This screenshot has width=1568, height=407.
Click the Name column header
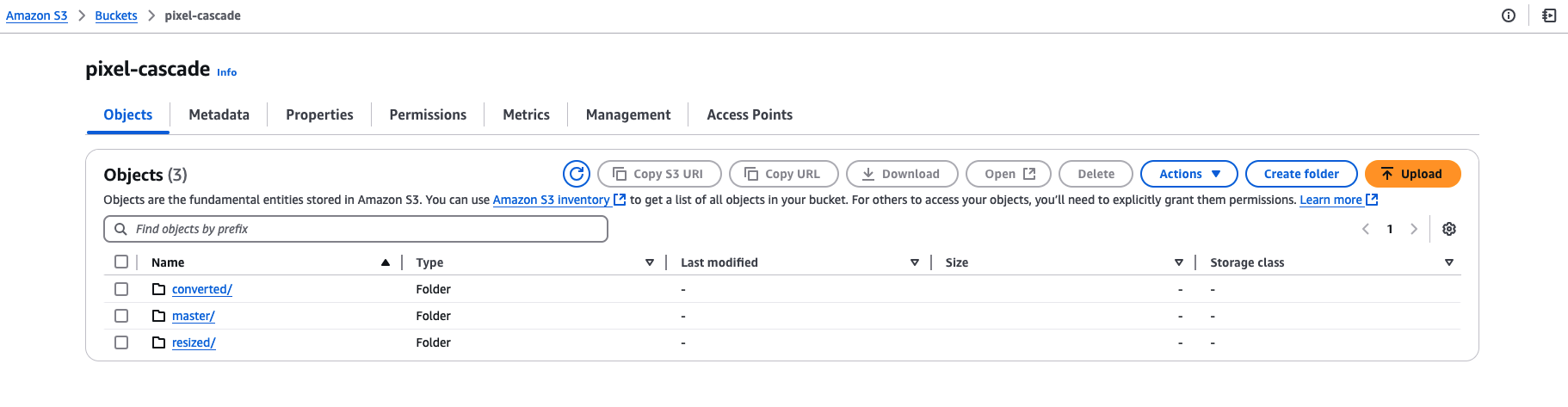(x=168, y=262)
